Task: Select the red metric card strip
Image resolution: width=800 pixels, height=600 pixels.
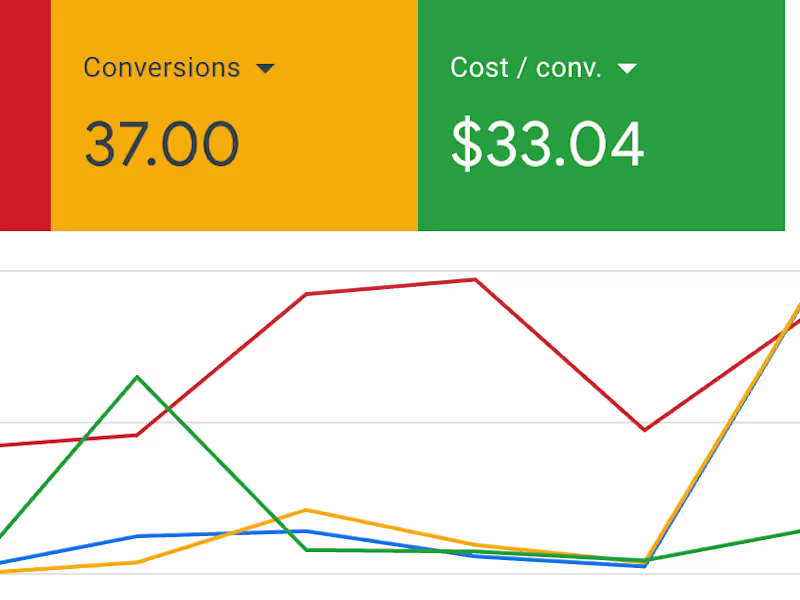Action: [25, 115]
